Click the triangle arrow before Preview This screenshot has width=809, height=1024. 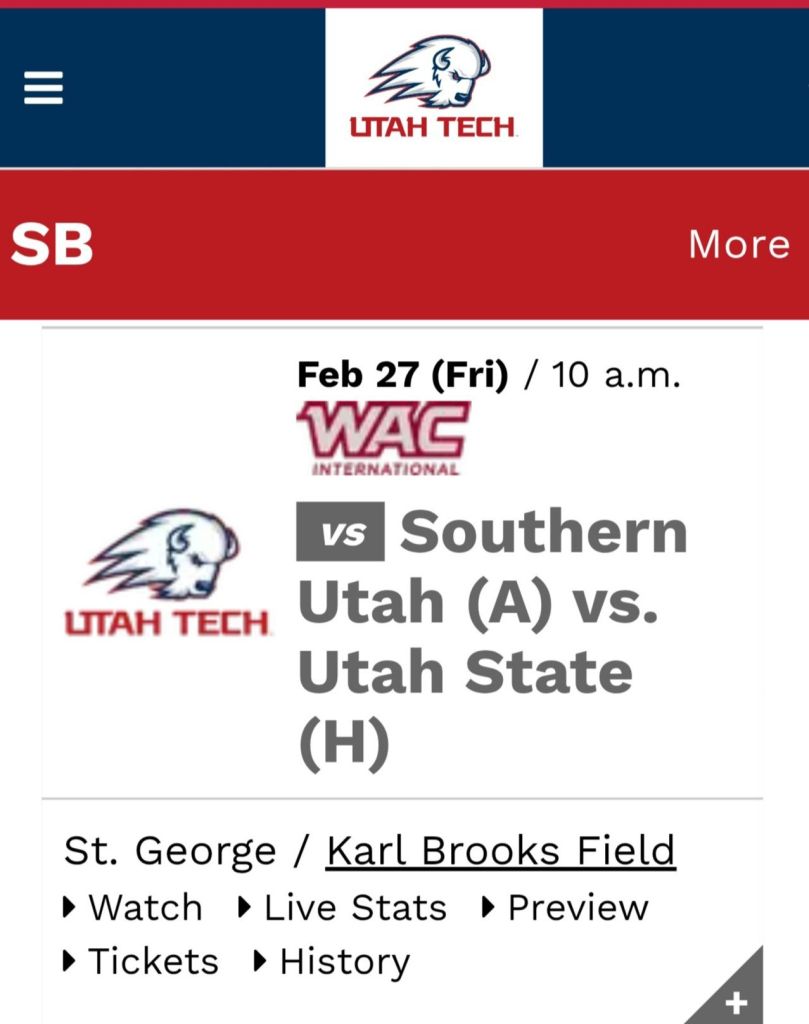click(x=489, y=907)
